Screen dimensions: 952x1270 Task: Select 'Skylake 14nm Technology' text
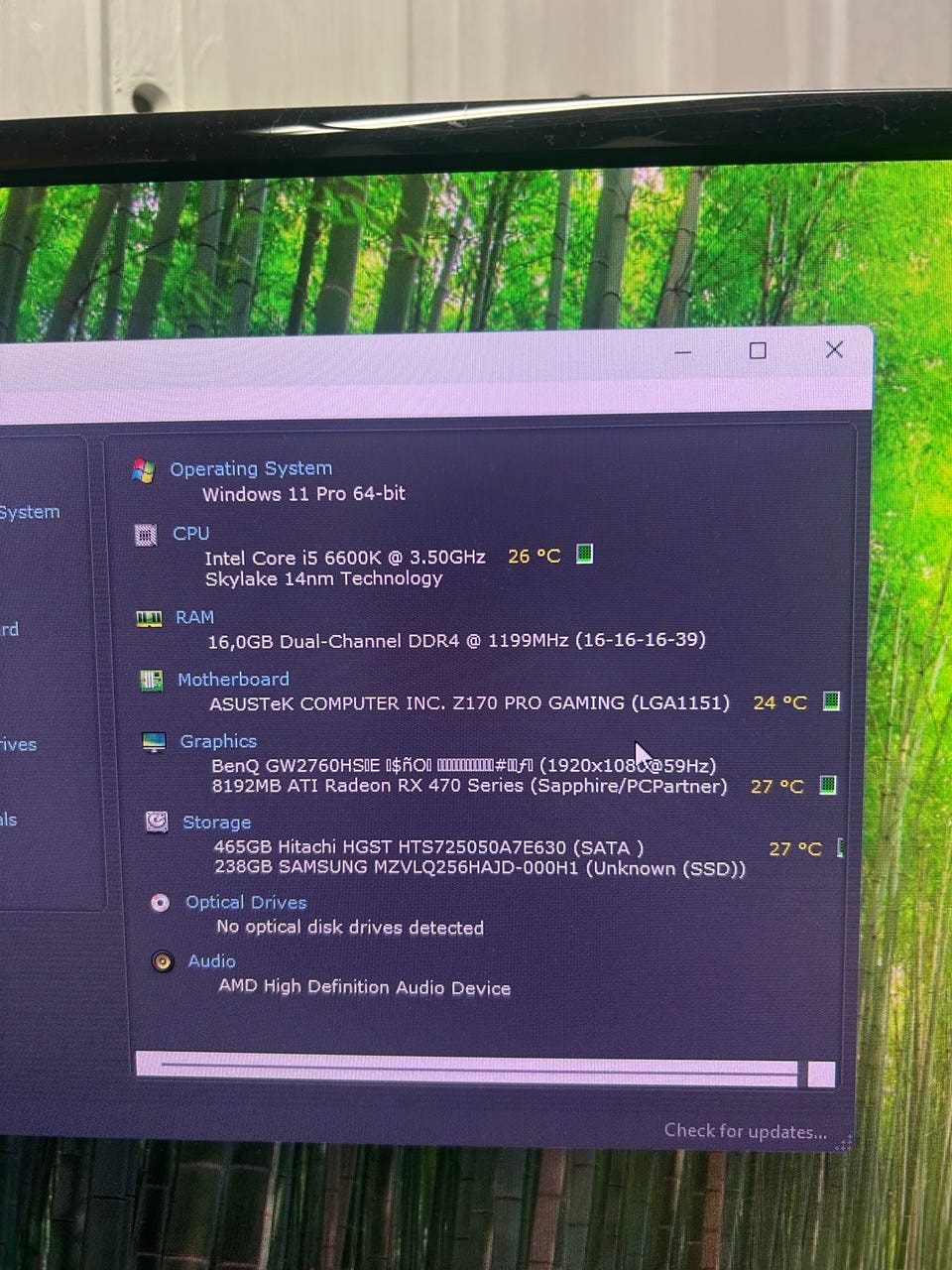point(323,578)
